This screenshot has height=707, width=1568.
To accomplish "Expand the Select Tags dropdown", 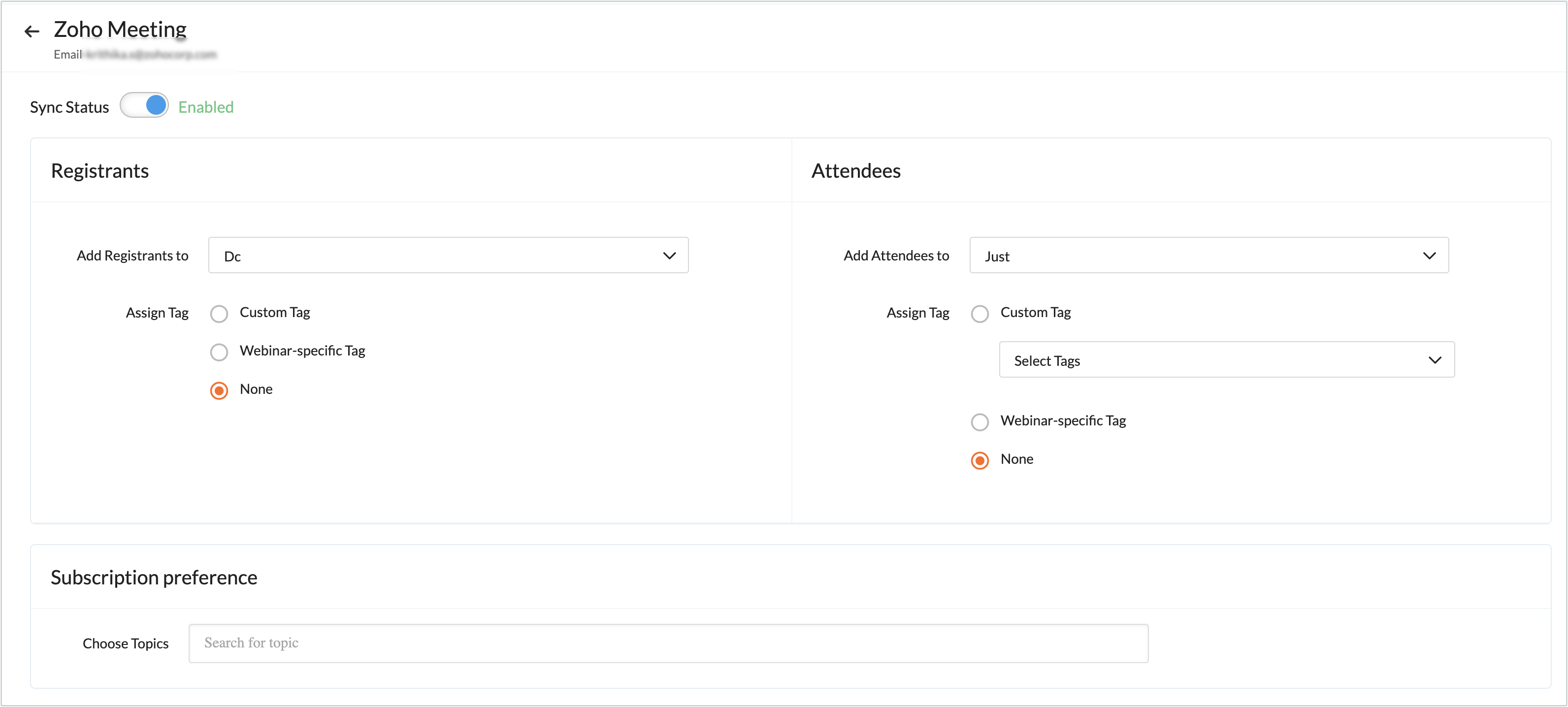I will [1227, 360].
